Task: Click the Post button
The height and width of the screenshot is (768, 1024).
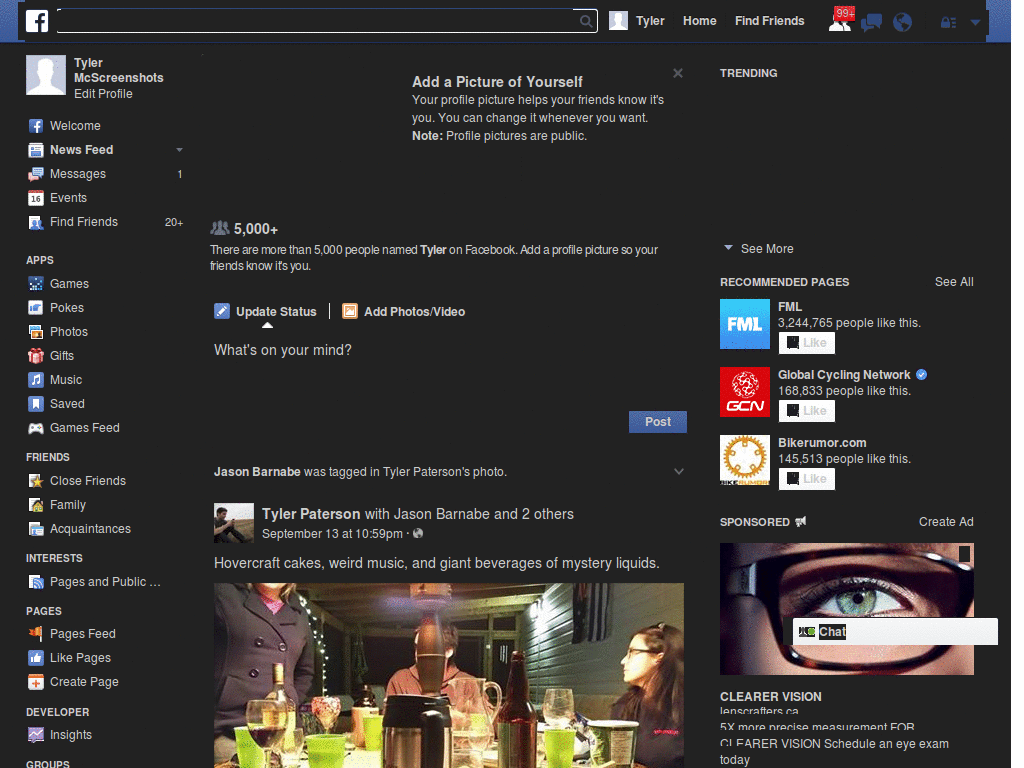Action: pos(658,422)
